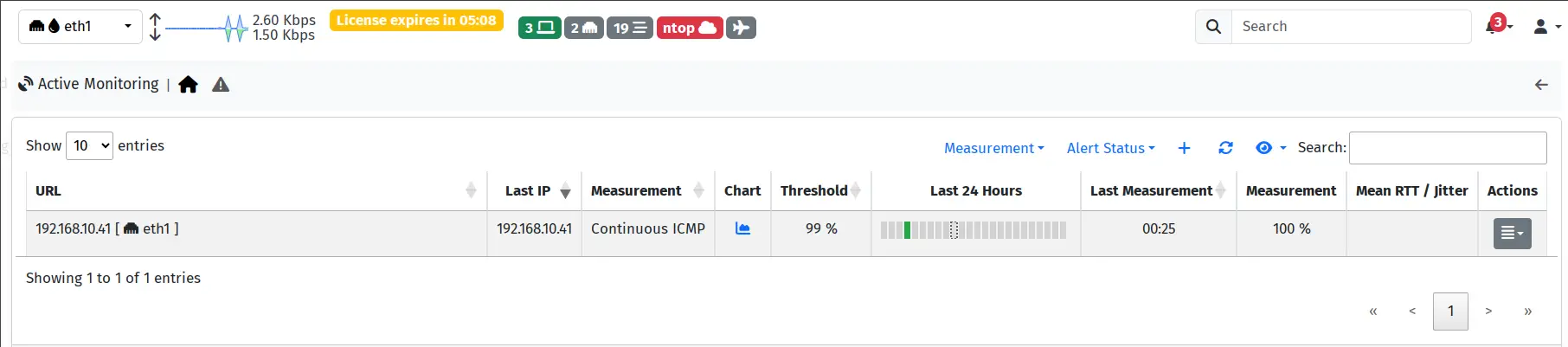Open the gray 2 devices badge
Image resolution: width=1568 pixels, height=347 pixels.
point(584,28)
